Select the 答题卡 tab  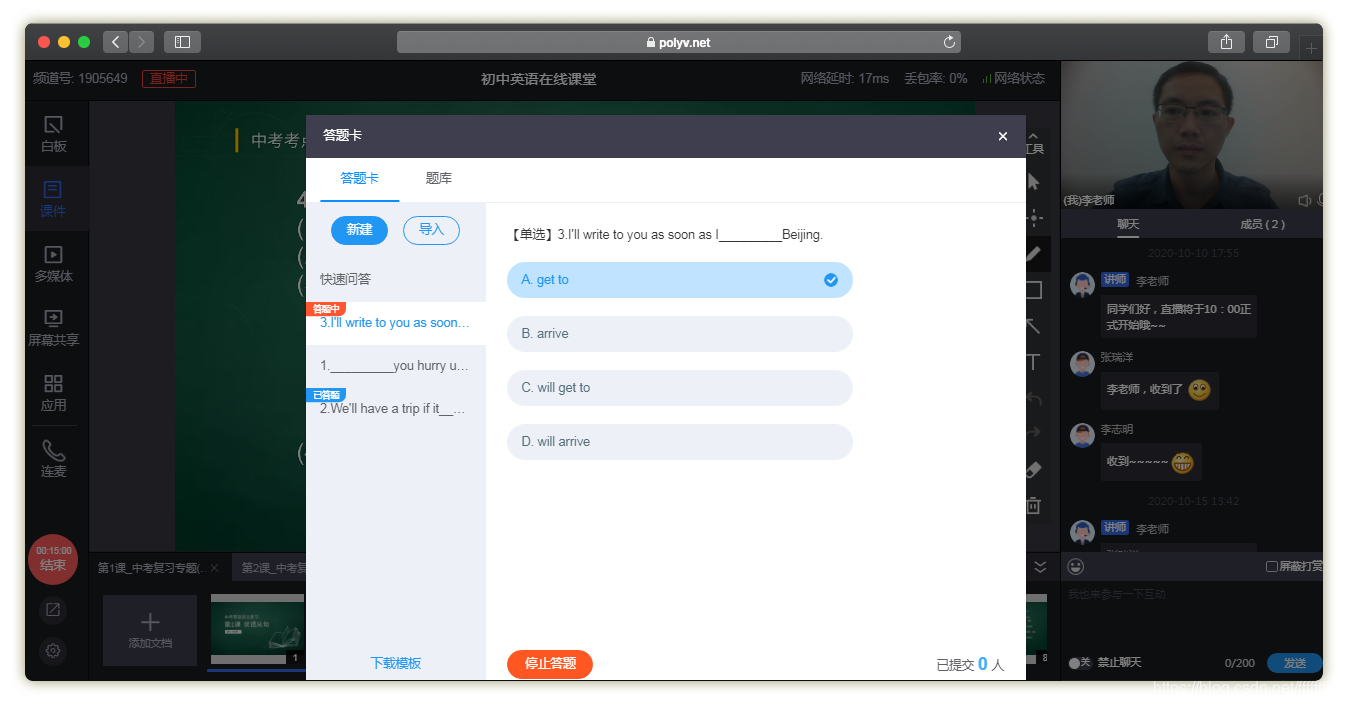[x=360, y=178]
